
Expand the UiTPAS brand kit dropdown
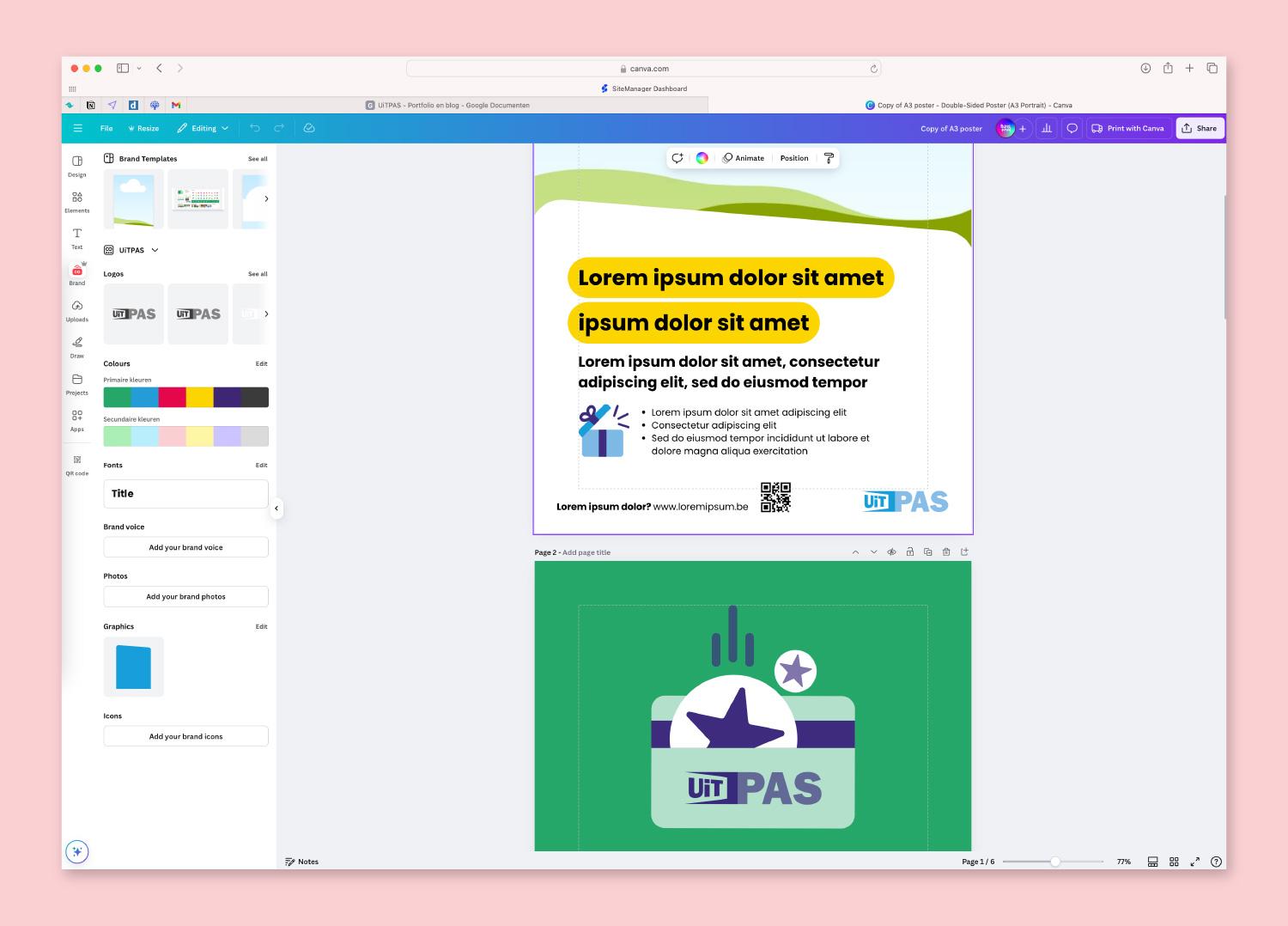coord(155,250)
